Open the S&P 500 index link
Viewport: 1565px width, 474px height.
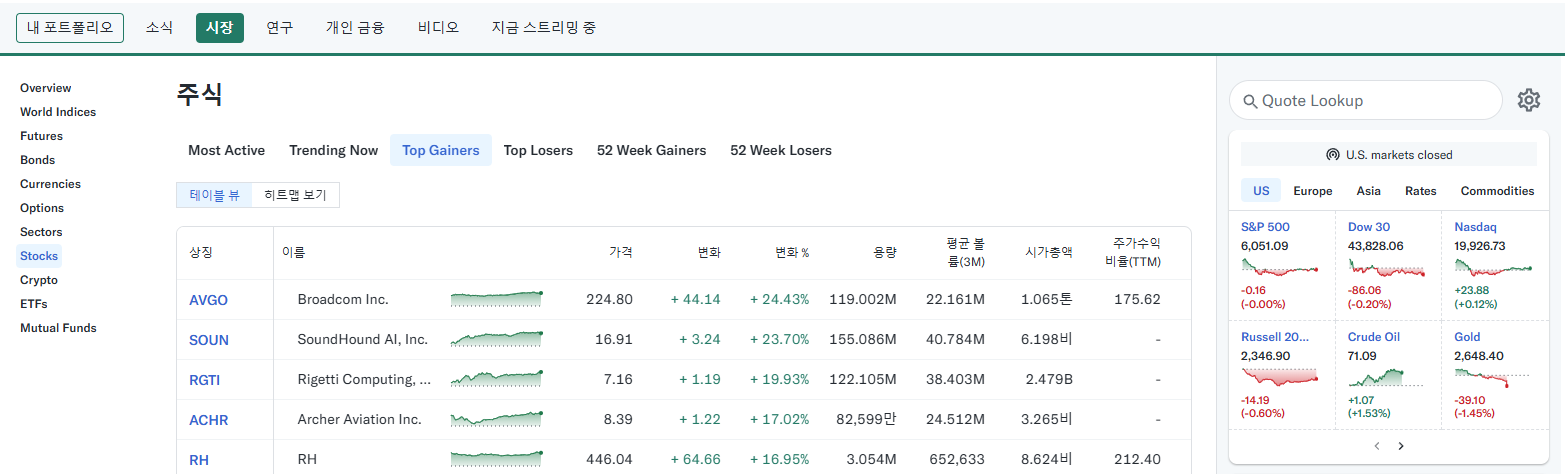(x=1265, y=227)
